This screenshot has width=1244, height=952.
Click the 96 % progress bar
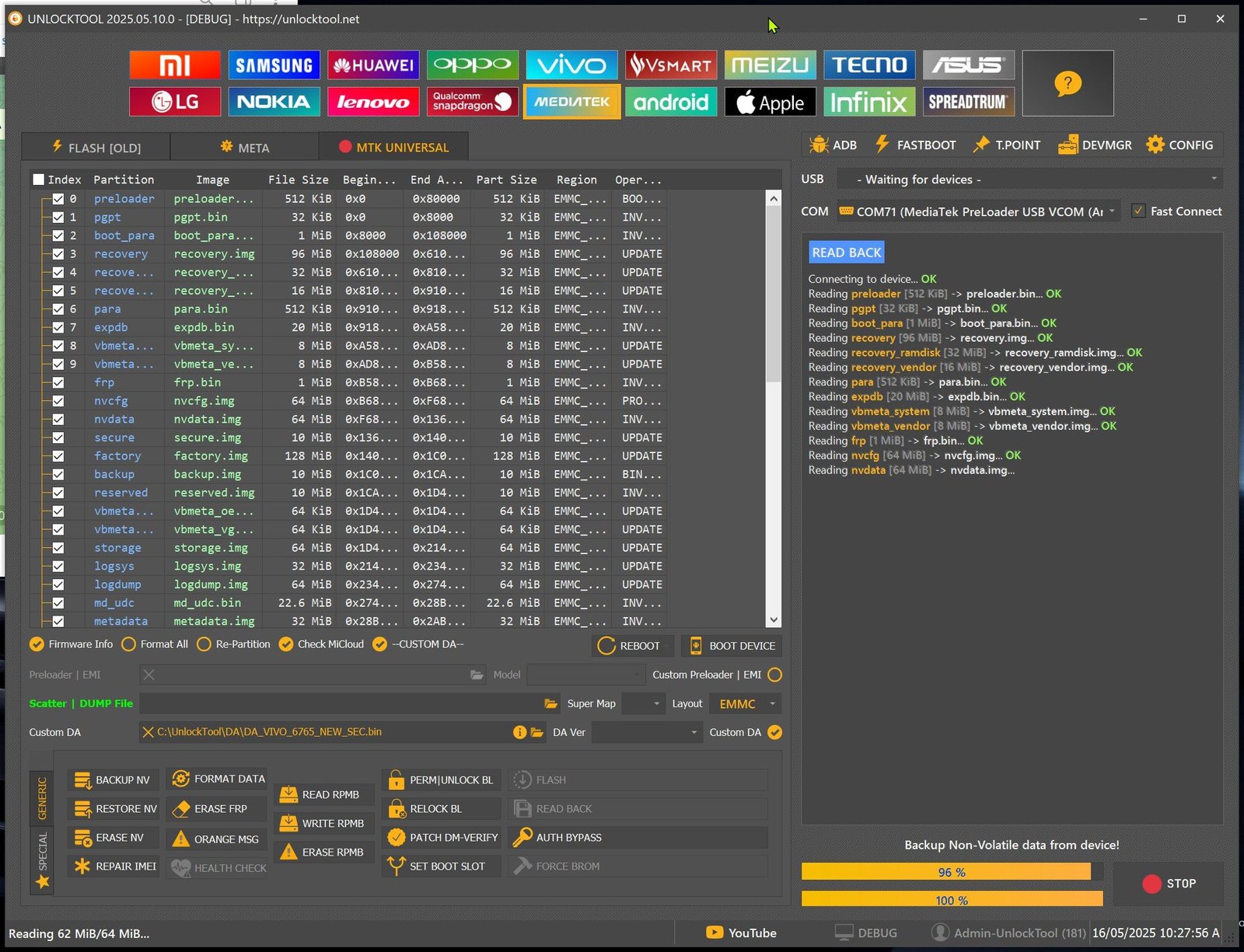(x=952, y=872)
